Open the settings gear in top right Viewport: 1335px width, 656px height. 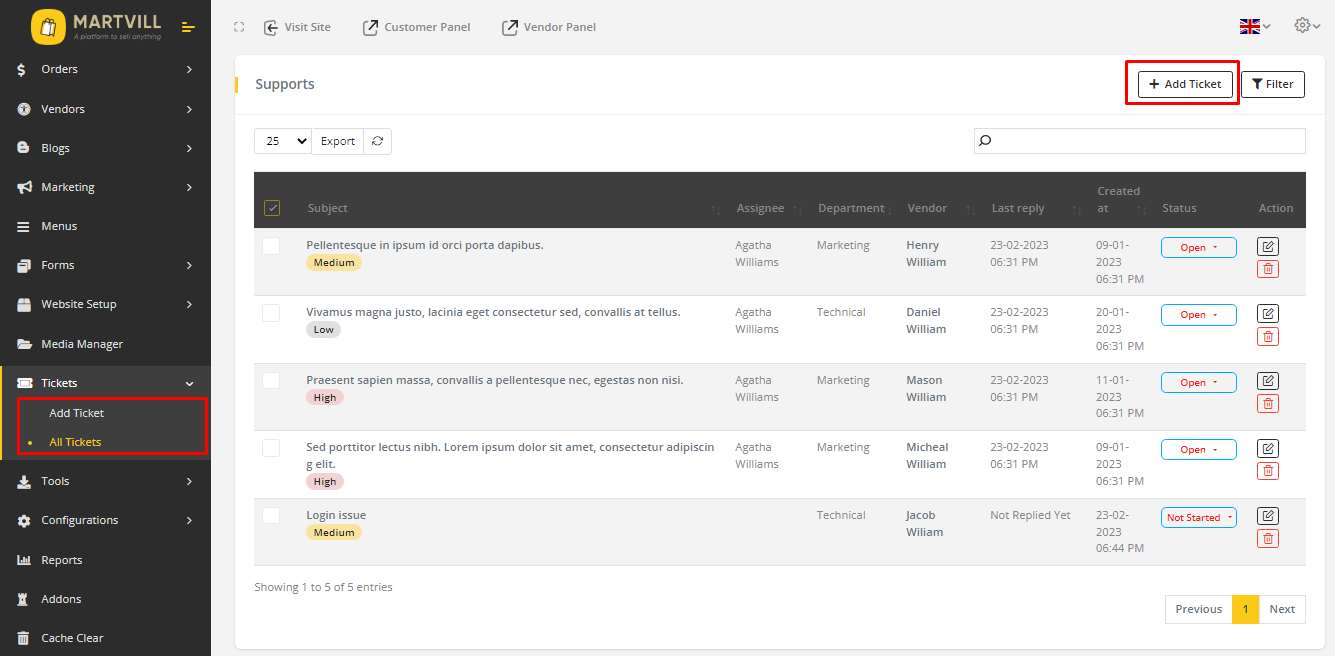(x=1306, y=26)
